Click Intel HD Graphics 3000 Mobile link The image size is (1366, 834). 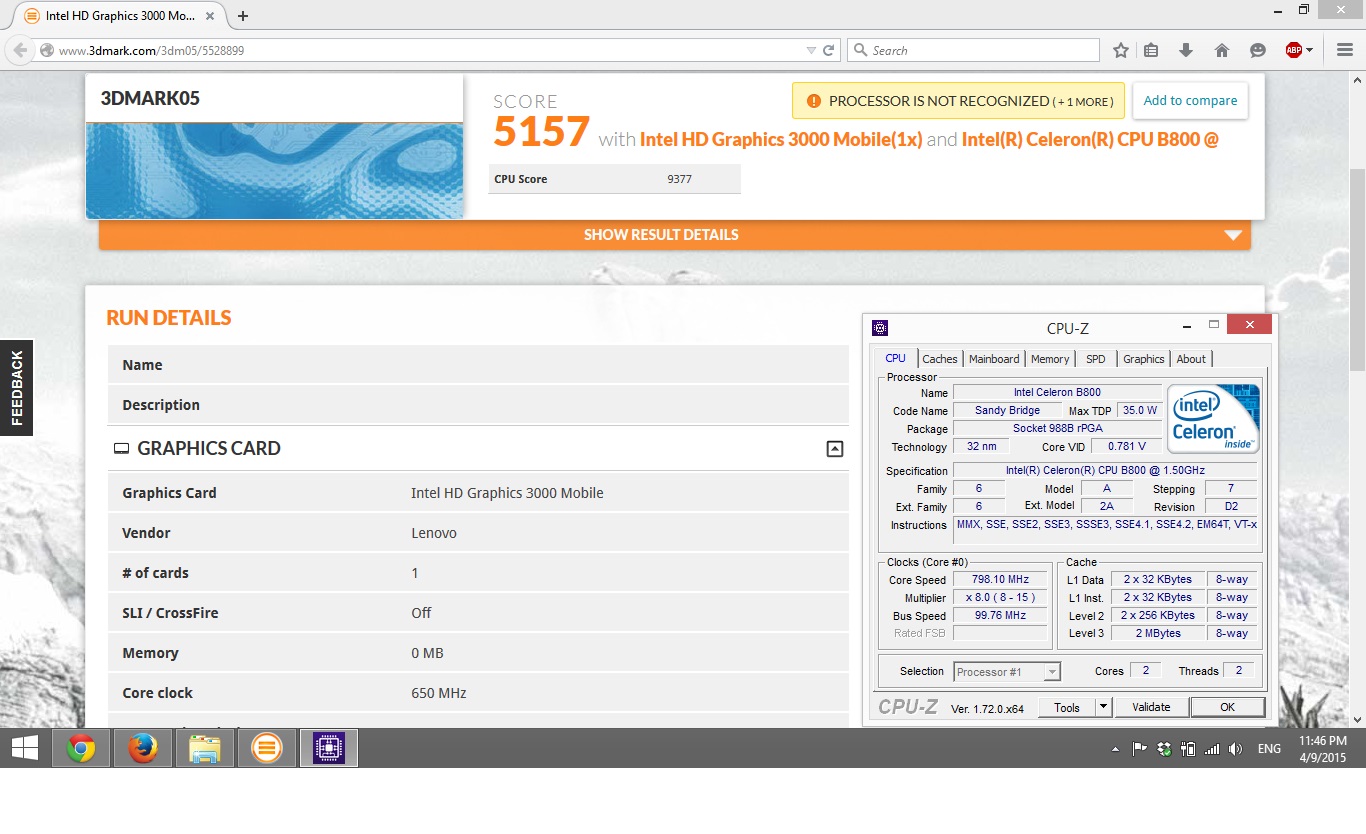pos(781,139)
